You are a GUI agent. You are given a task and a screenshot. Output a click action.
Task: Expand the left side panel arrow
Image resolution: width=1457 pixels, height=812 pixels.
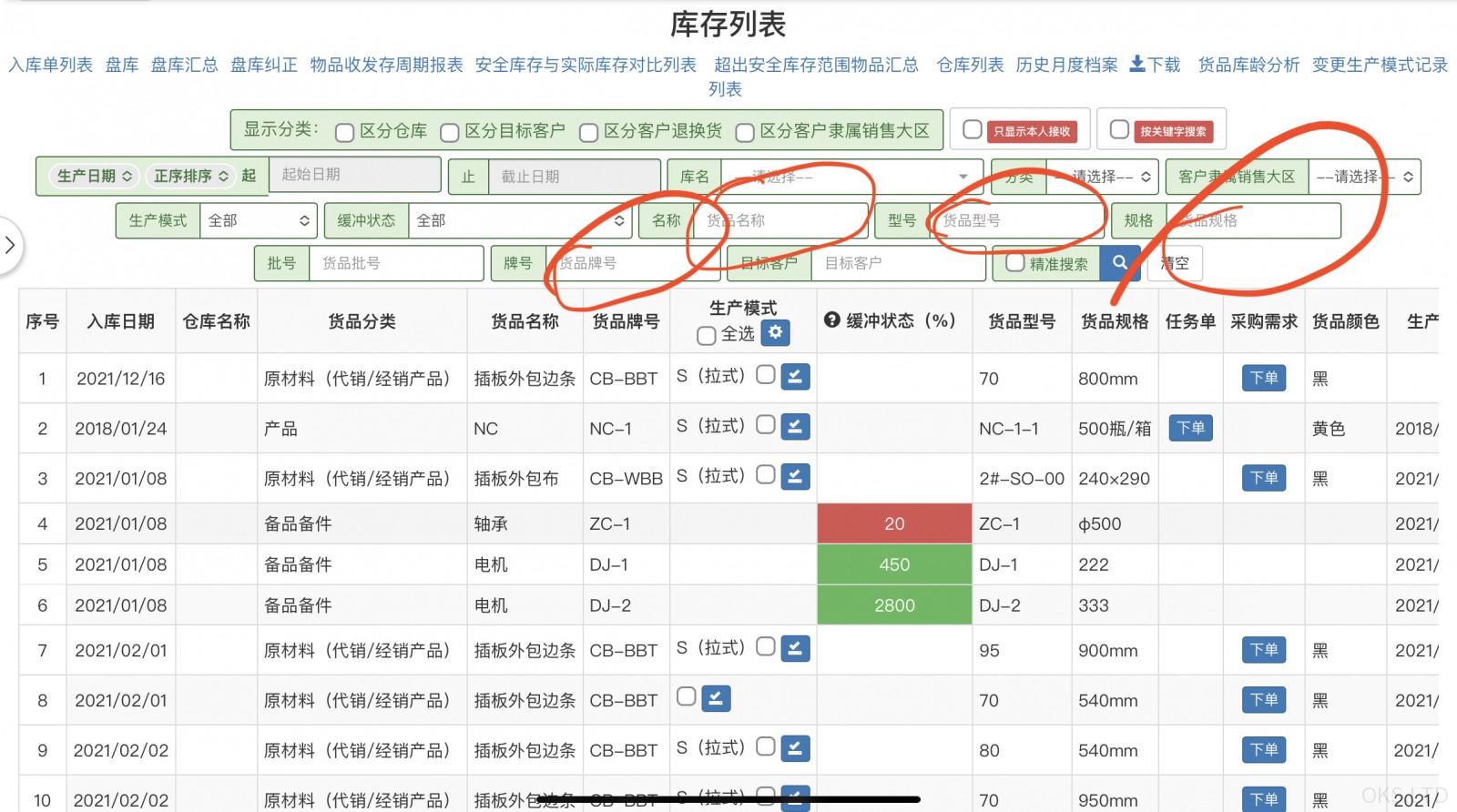tap(10, 245)
